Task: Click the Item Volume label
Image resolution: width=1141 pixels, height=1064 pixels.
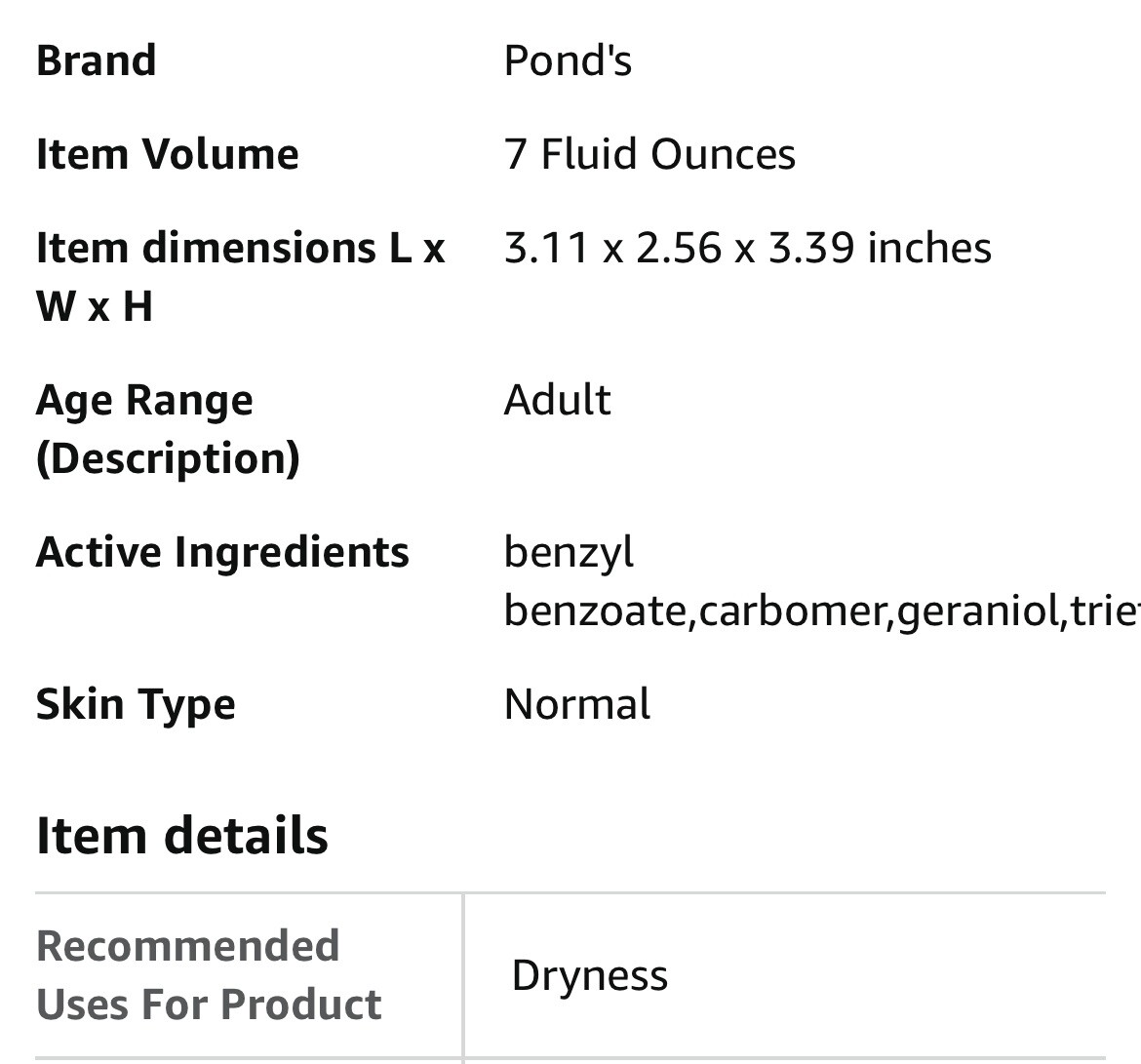Action: (x=167, y=154)
